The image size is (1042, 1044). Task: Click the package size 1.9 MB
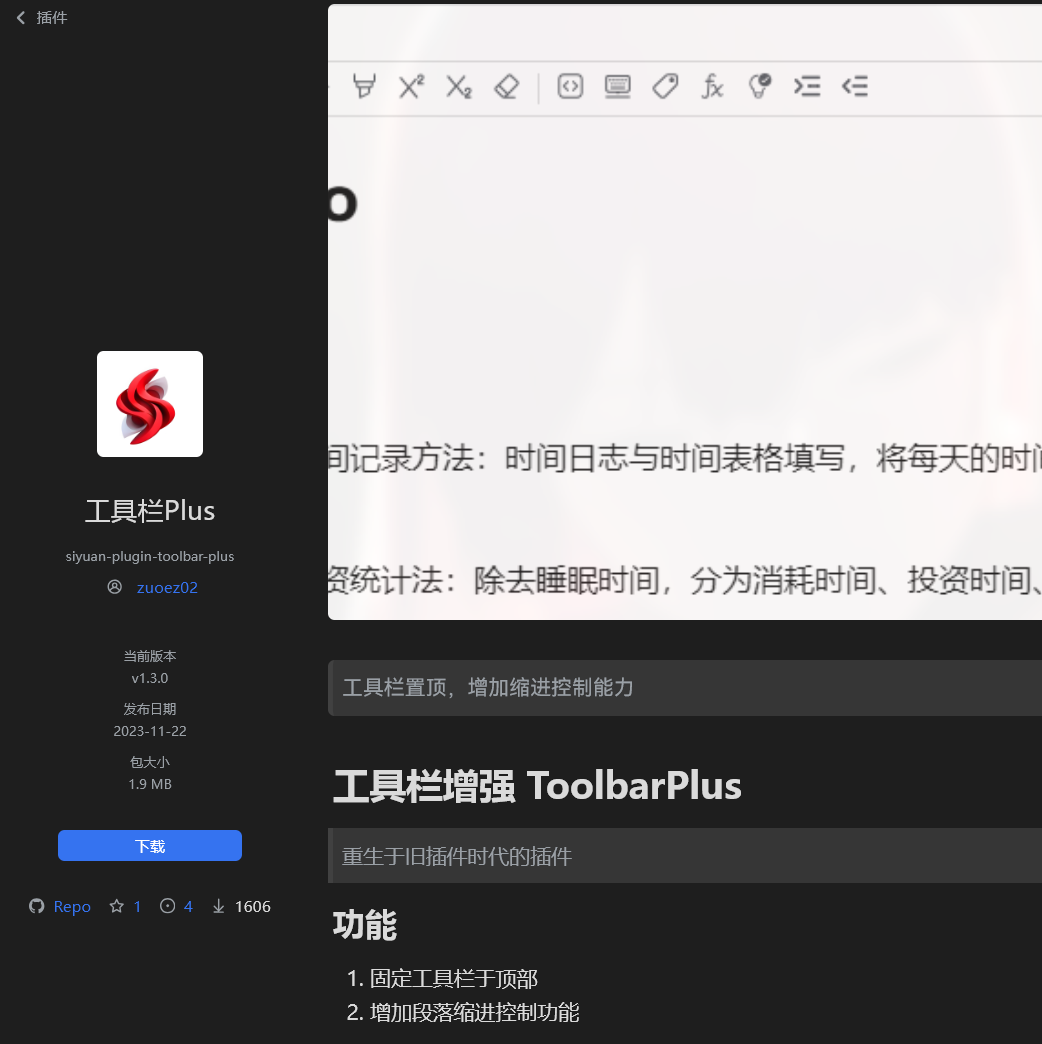click(150, 784)
